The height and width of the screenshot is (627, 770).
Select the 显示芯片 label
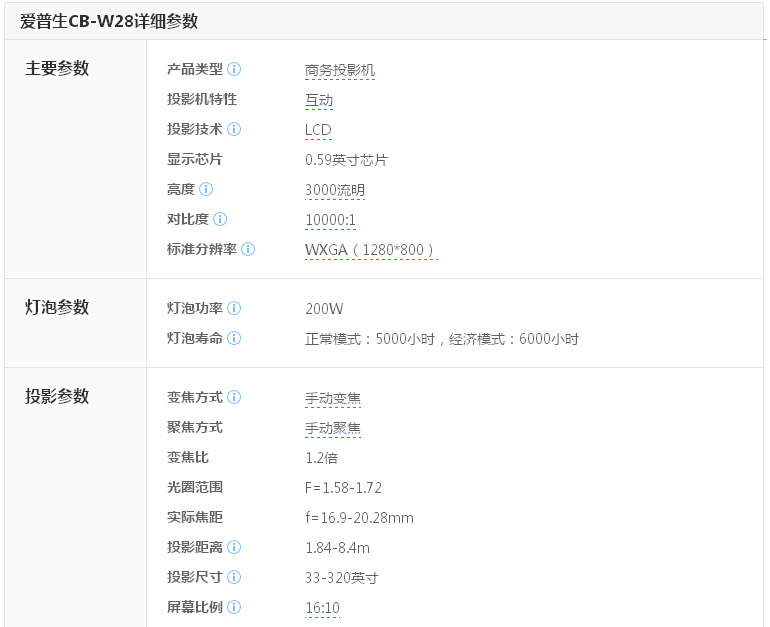(195, 159)
